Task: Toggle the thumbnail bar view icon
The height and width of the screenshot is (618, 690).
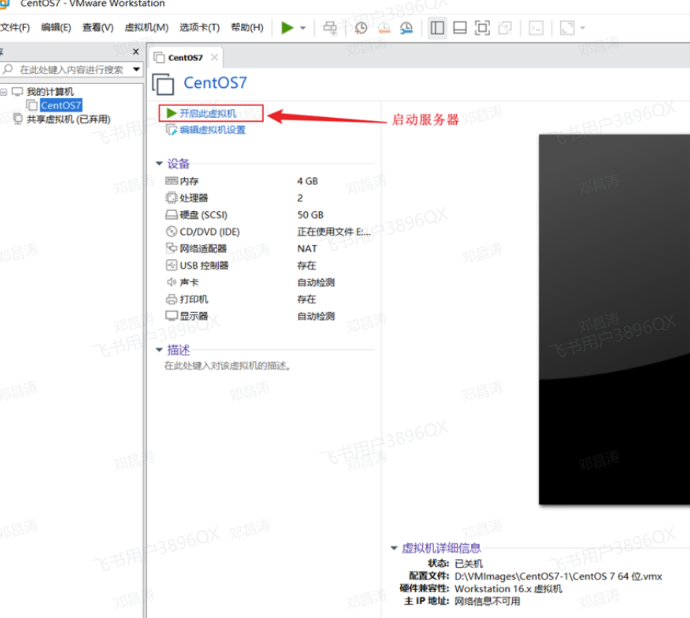Action: coord(460,28)
